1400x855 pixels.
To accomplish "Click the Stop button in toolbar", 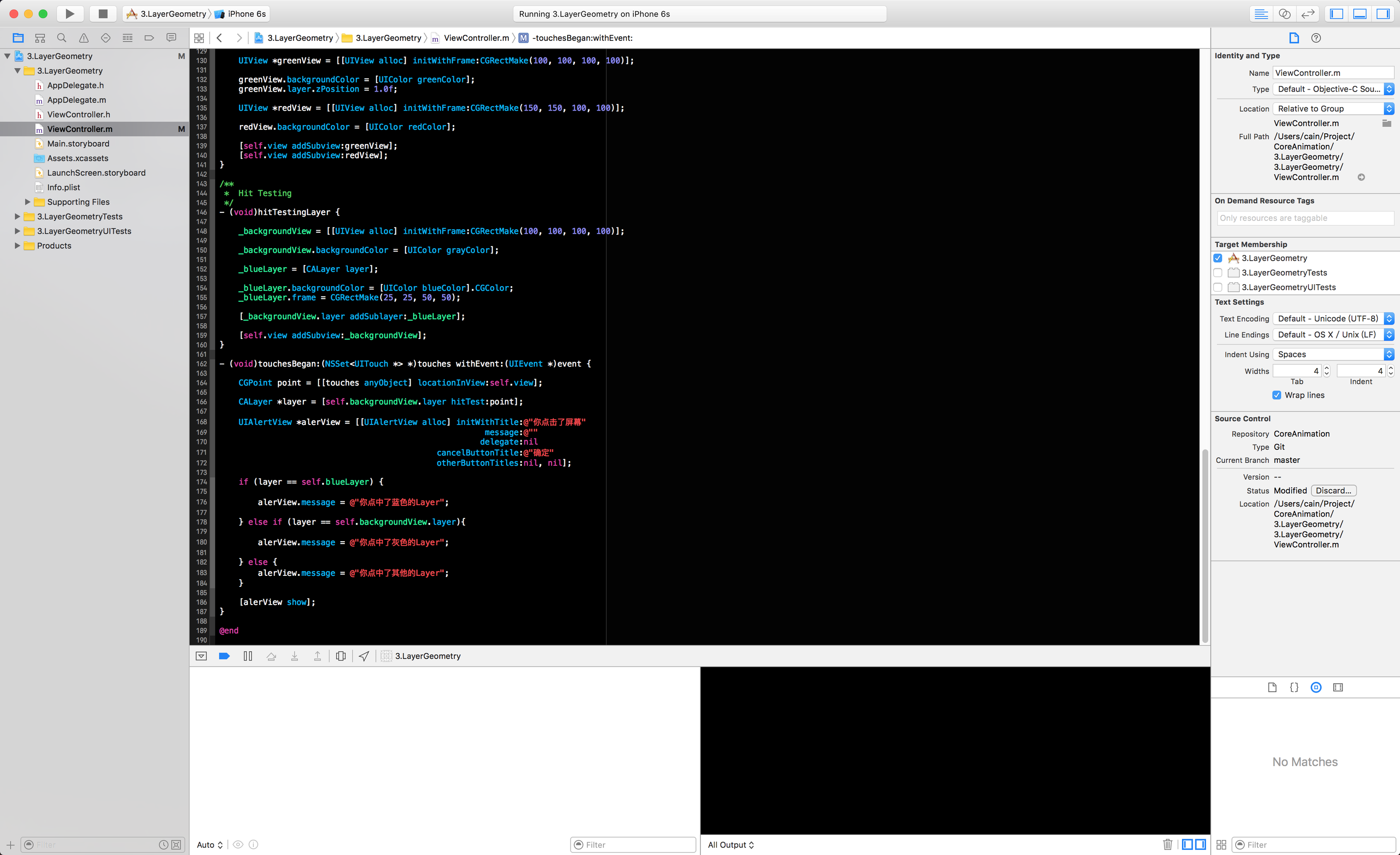I will point(103,13).
